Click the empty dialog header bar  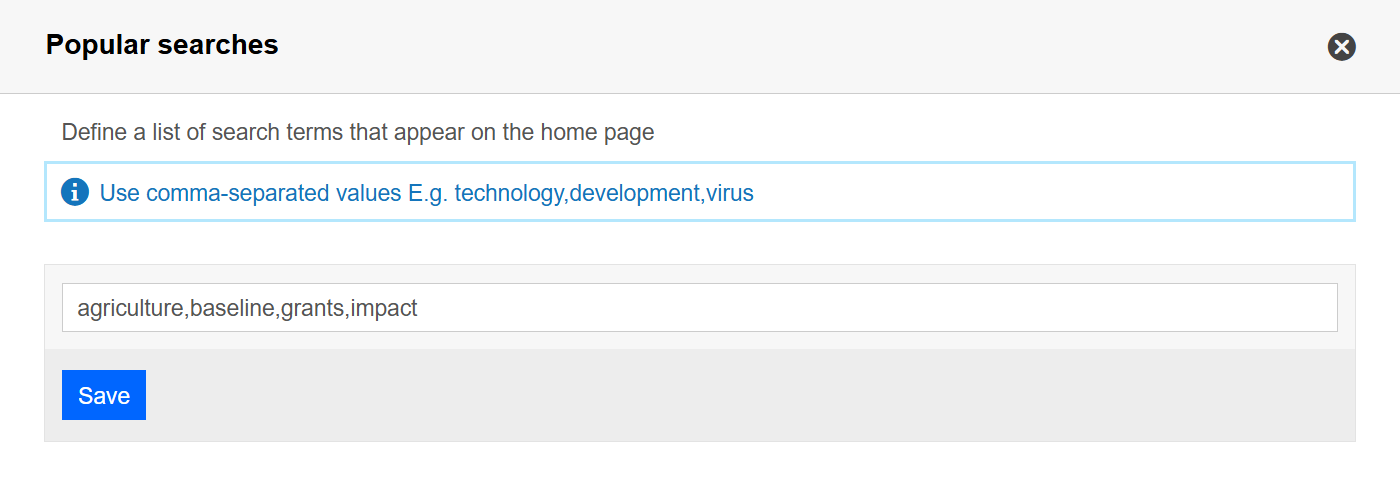800,46
